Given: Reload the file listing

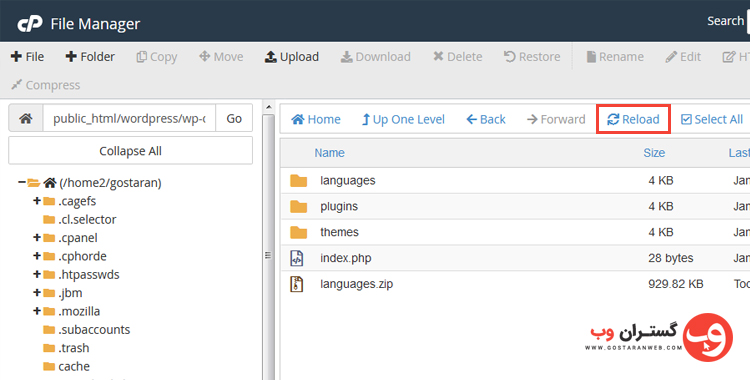Looking at the screenshot, I should (x=633, y=119).
